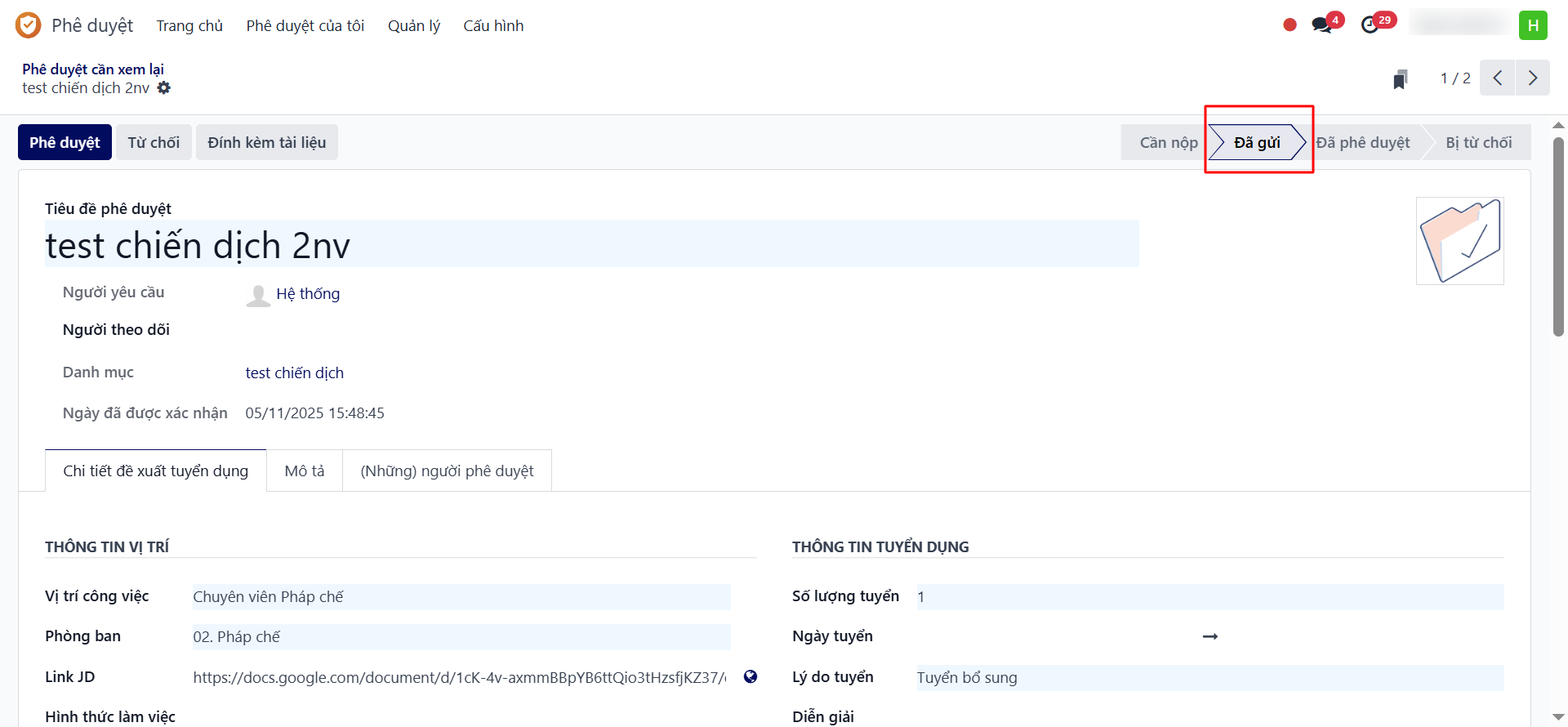Click the red recording status dot
Image resolution: width=1568 pixels, height=727 pixels.
click(x=1290, y=25)
